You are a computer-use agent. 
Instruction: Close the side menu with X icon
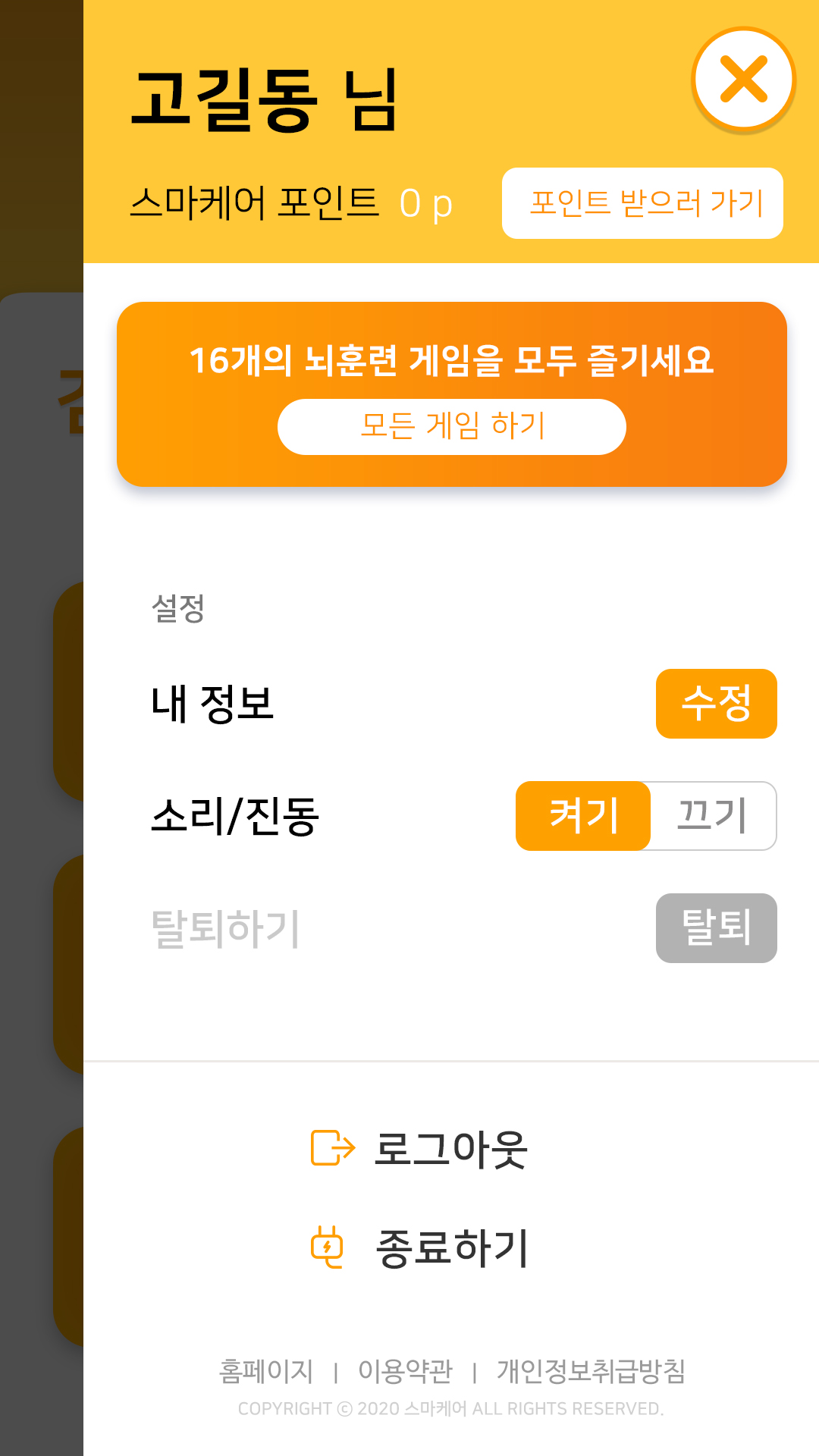pyautogui.click(x=743, y=80)
